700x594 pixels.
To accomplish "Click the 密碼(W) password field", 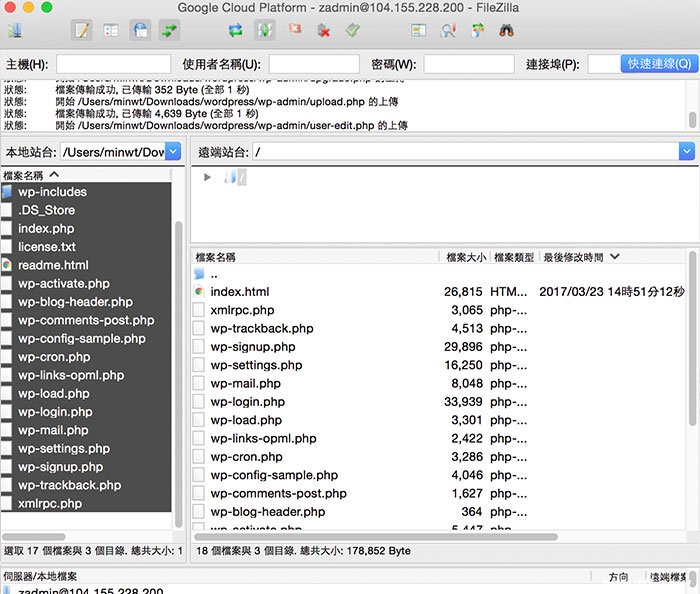I will click(x=469, y=64).
